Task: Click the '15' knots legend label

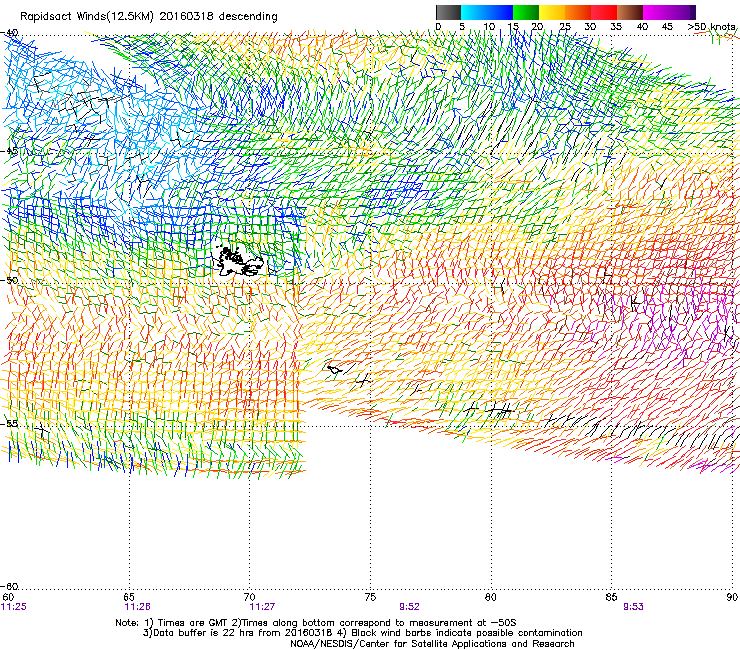Action: tap(513, 27)
